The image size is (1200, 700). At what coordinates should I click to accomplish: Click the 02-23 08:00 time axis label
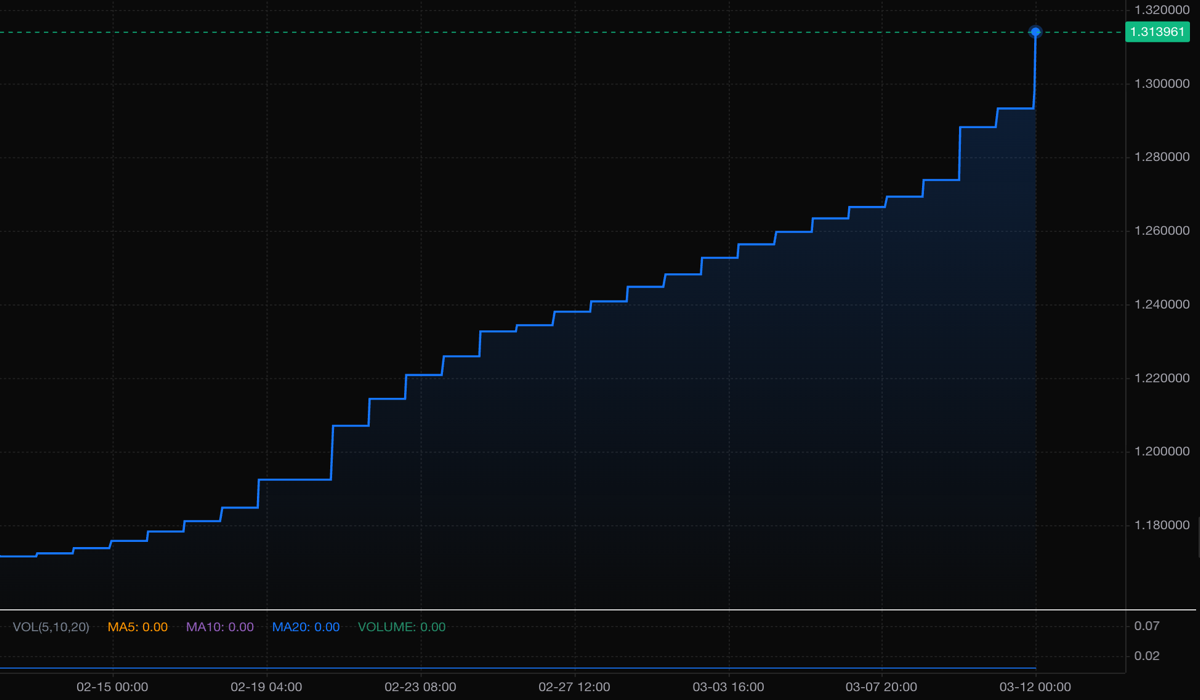point(420,687)
